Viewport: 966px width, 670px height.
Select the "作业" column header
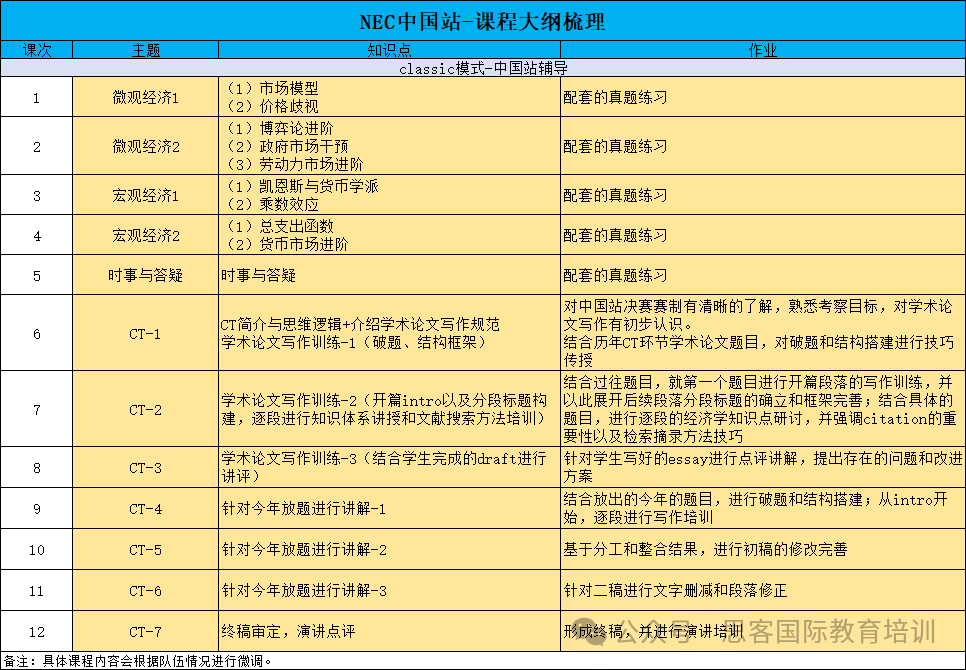763,50
